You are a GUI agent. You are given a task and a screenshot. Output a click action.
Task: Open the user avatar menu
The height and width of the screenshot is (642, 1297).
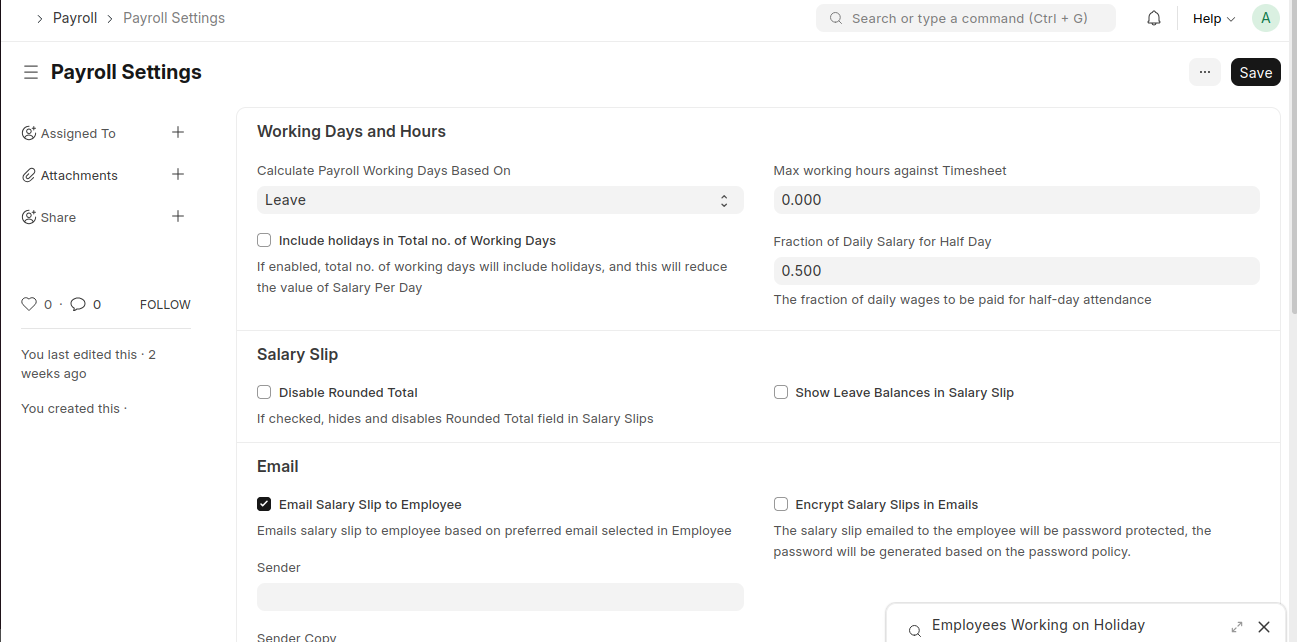(1265, 18)
